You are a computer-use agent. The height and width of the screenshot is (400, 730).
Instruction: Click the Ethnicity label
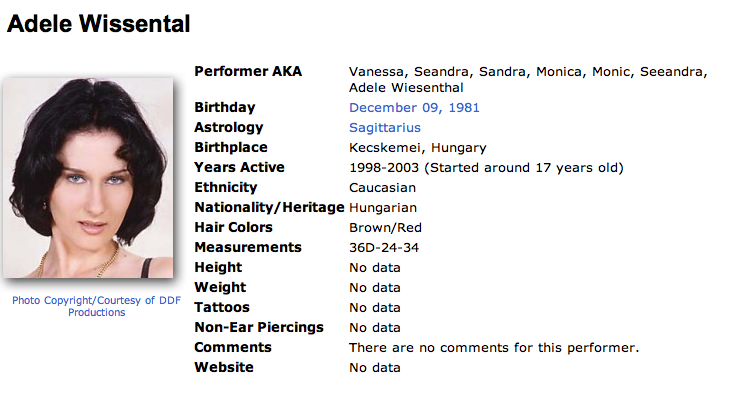pyautogui.click(x=226, y=188)
